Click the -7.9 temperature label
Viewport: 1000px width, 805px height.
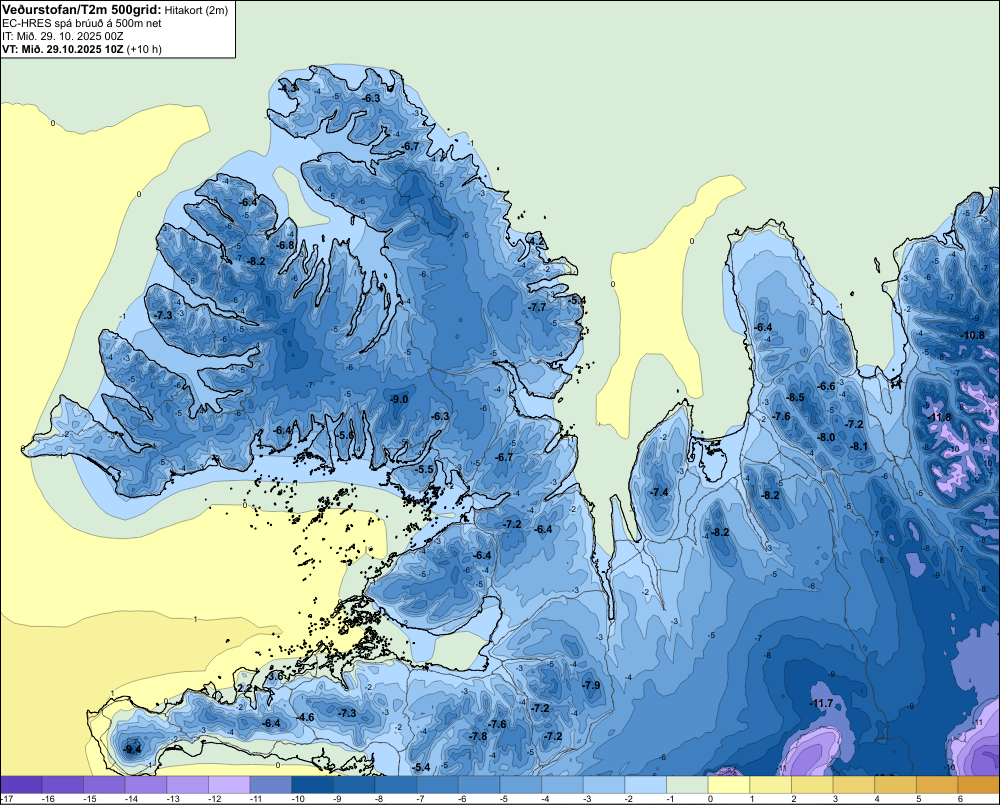pos(591,685)
